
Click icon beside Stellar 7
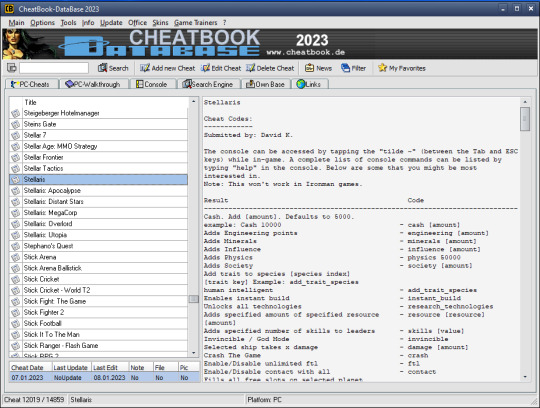click(15, 135)
